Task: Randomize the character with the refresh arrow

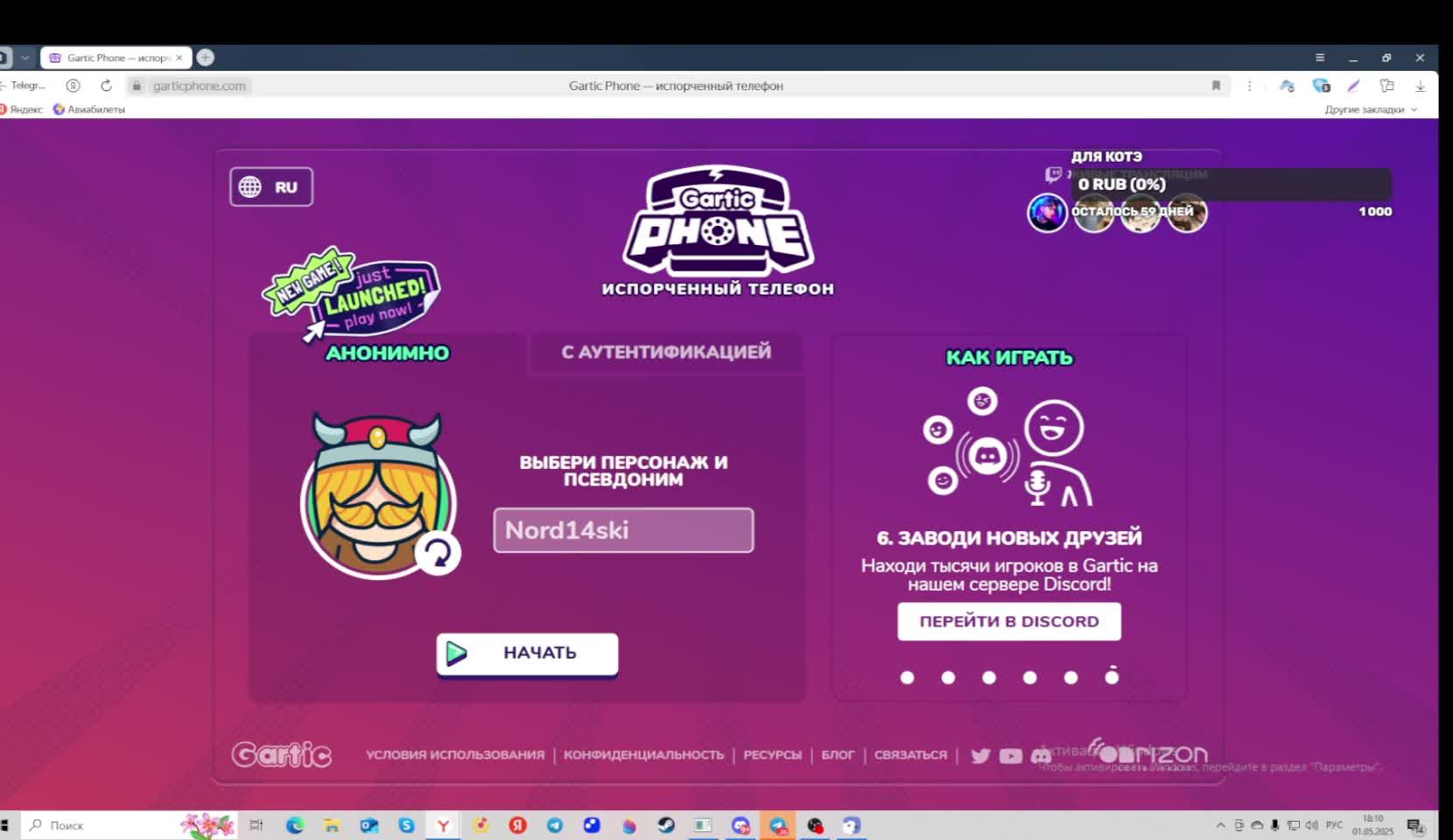Action: (x=438, y=552)
